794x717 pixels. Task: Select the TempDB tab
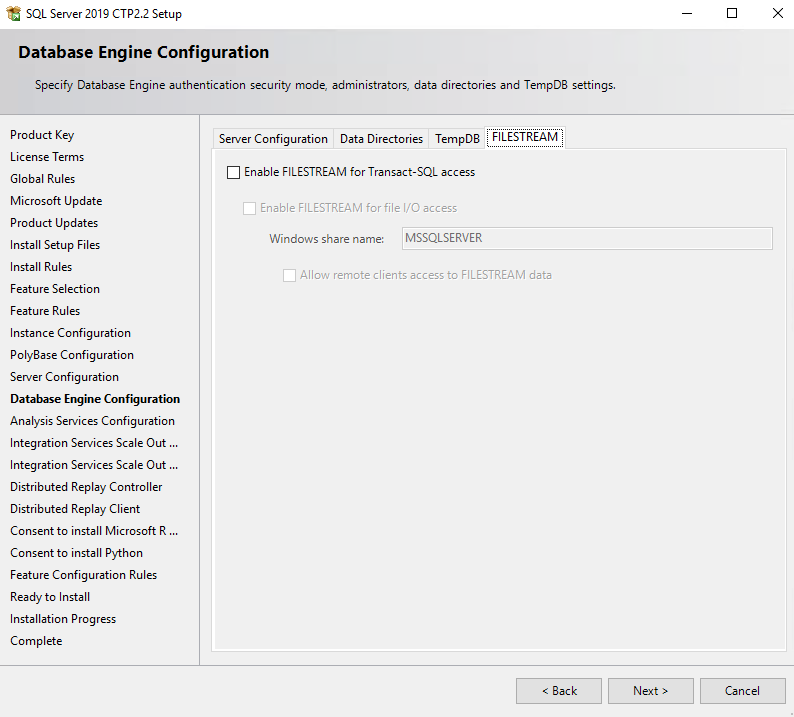click(x=457, y=139)
